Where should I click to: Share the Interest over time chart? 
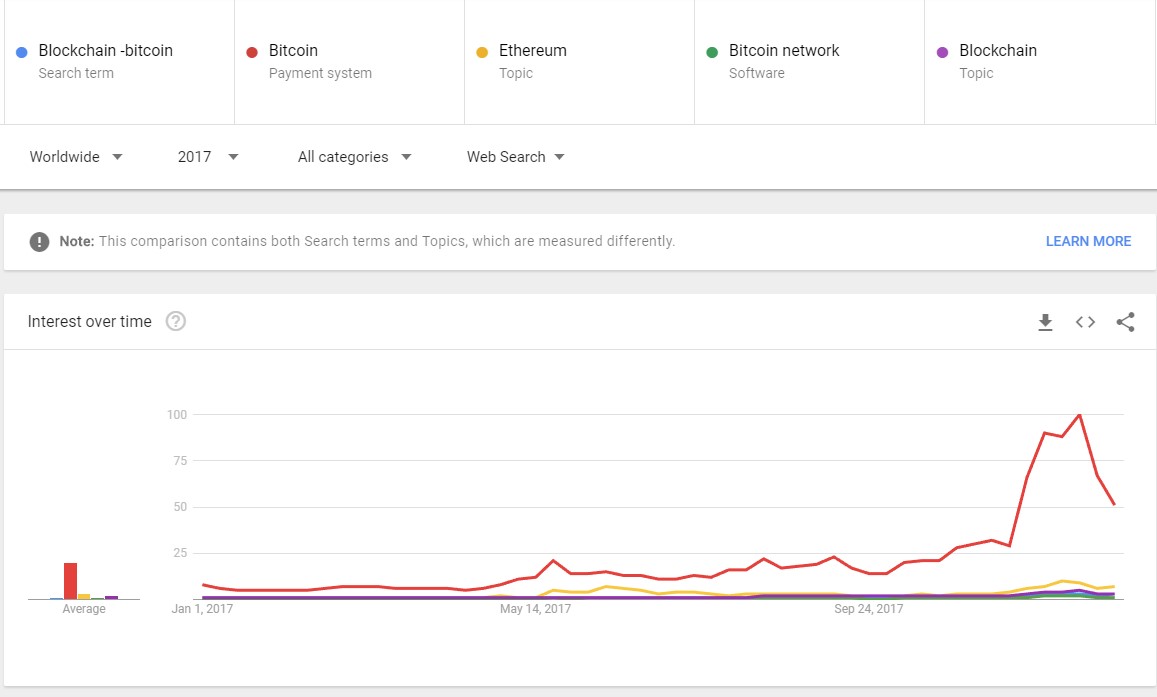click(1125, 322)
